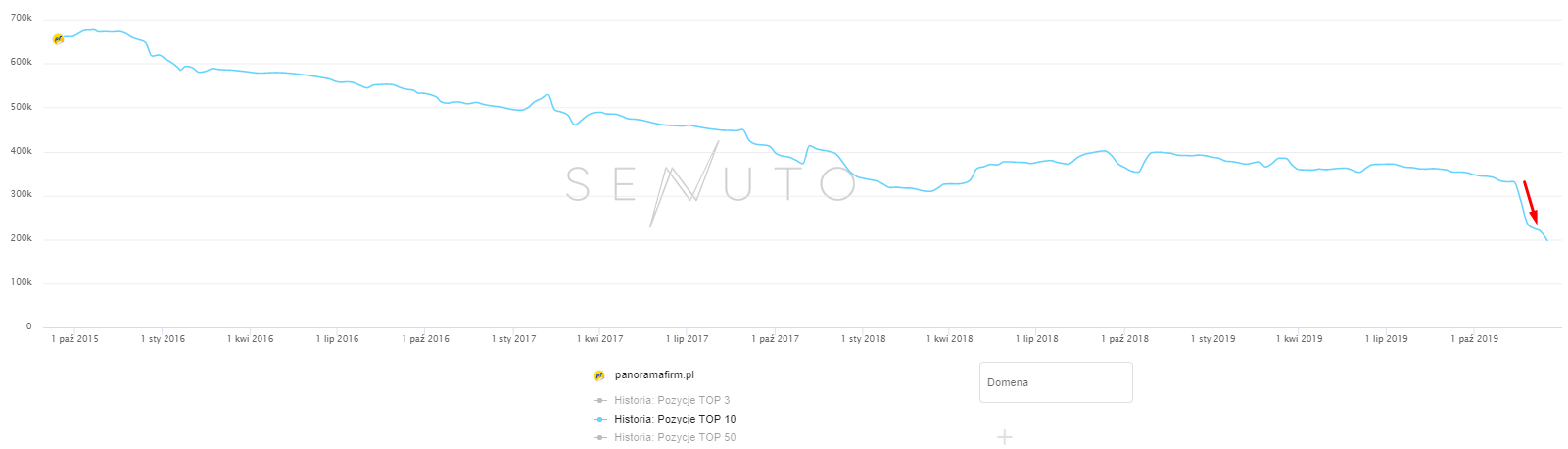Click the panoramafirm icon at the chart line start
Screen dimensions: 1568x449
point(58,39)
